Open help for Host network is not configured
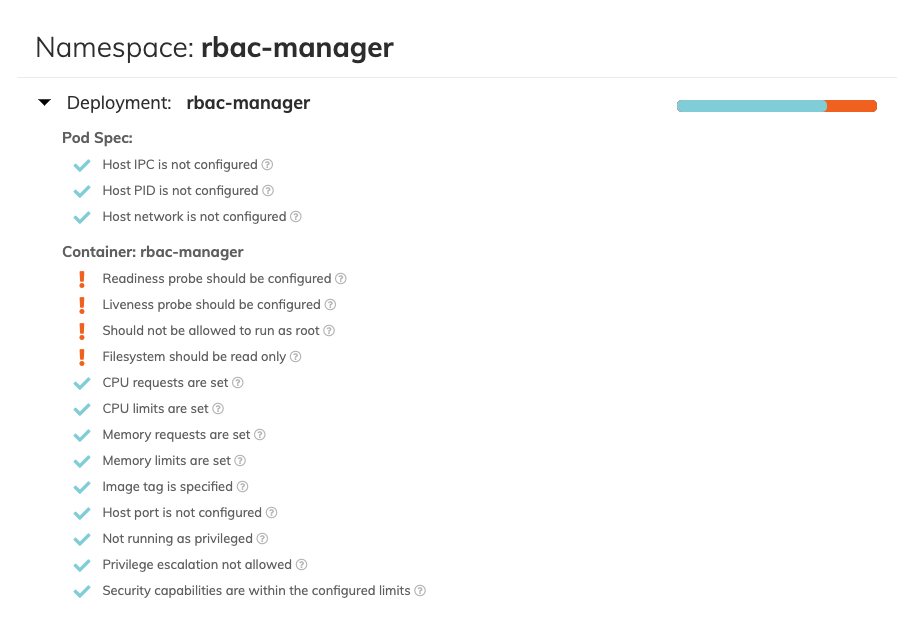Screen dimensions: 914x636 tap(295, 216)
